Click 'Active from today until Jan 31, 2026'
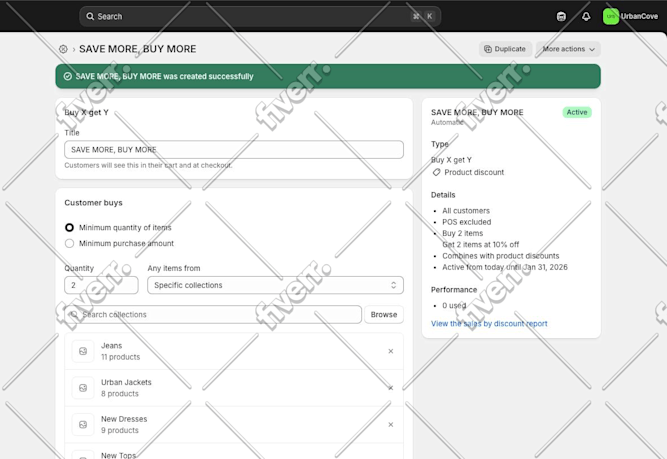The width and height of the screenshot is (667, 459). pos(505,267)
